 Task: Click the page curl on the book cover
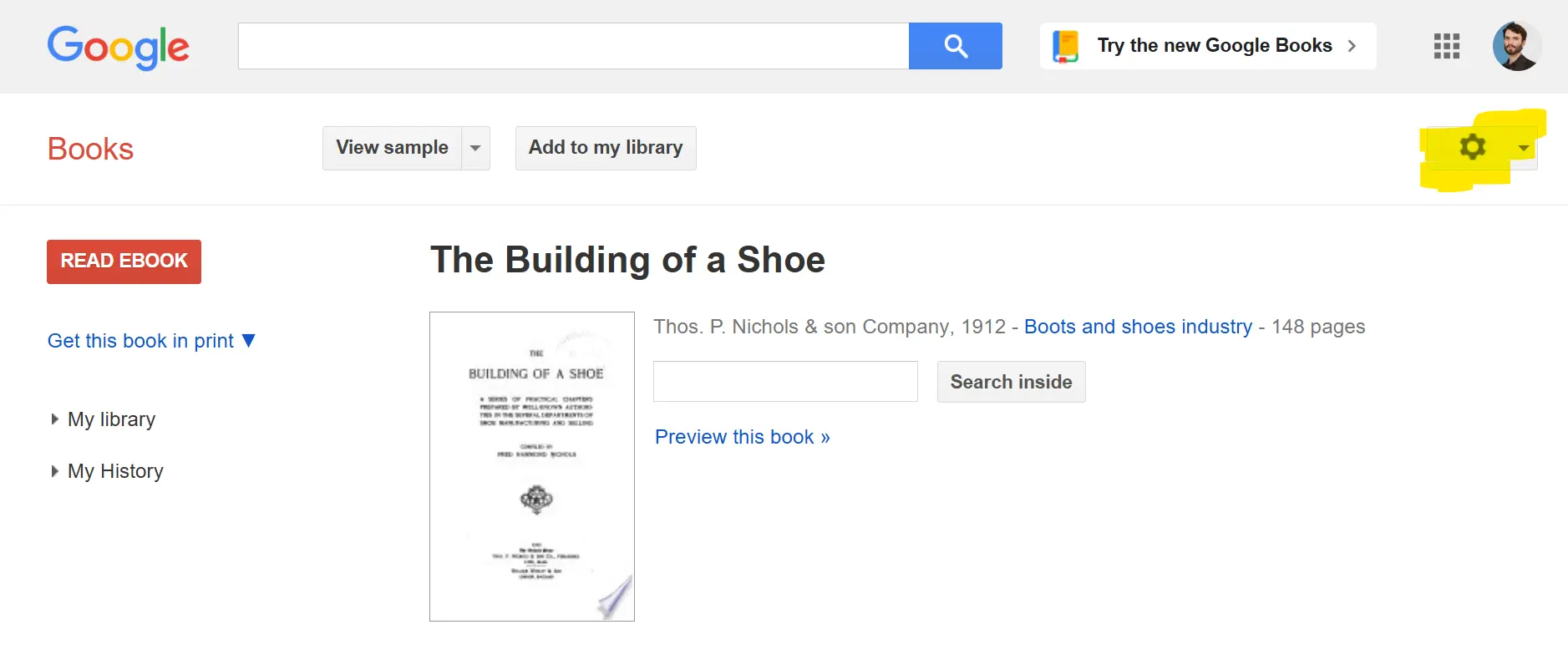point(615,598)
